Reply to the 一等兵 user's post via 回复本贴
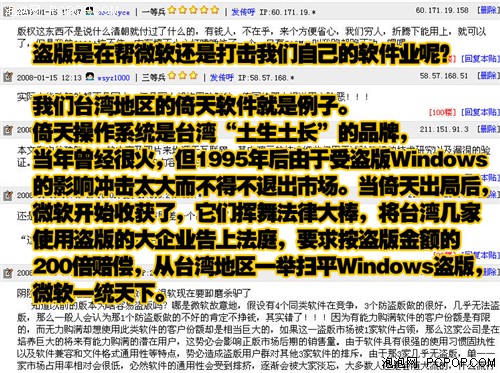Viewport: 500px width, 373px height. 480,59
